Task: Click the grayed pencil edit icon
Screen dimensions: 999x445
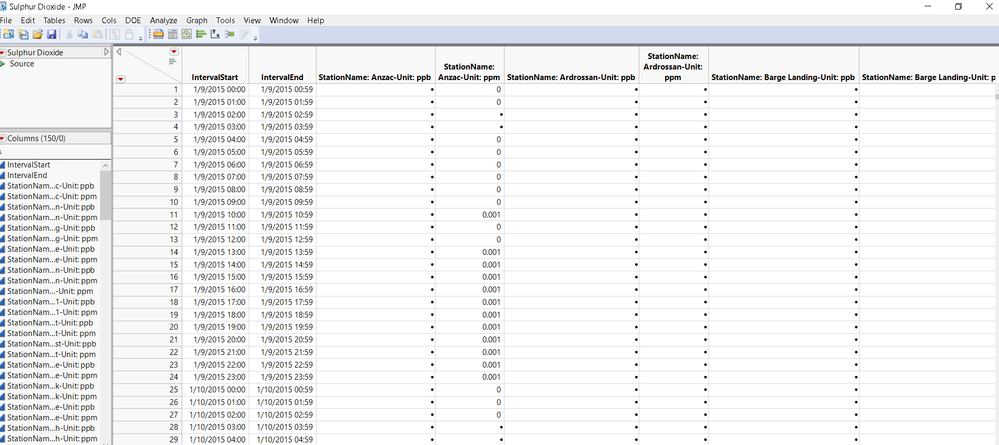Action: pos(244,34)
